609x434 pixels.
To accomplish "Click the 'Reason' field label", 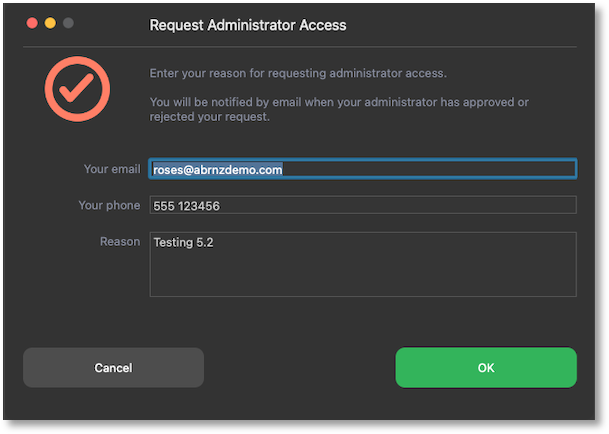I will 120,242.
